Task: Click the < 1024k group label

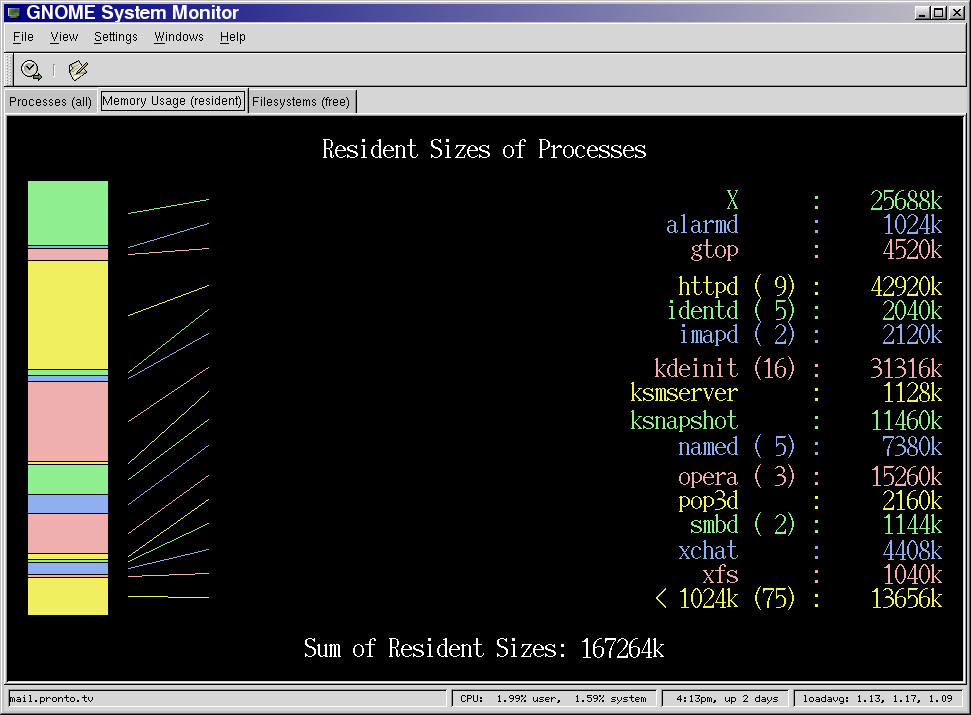Action: click(x=697, y=599)
